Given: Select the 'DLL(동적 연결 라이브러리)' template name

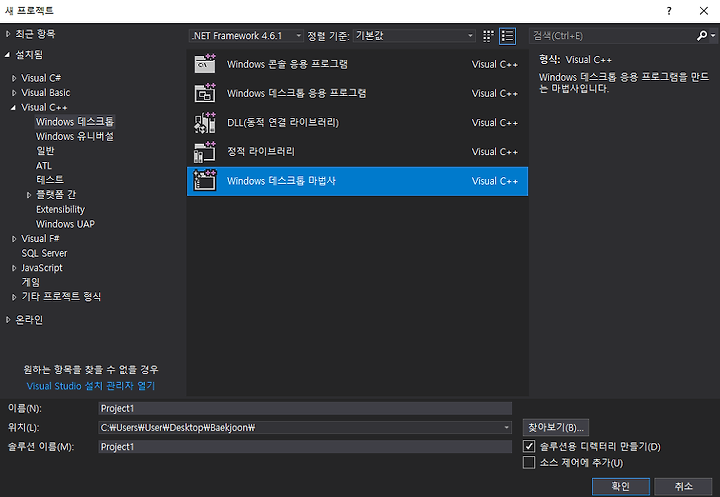Looking at the screenshot, I should tap(283, 123).
